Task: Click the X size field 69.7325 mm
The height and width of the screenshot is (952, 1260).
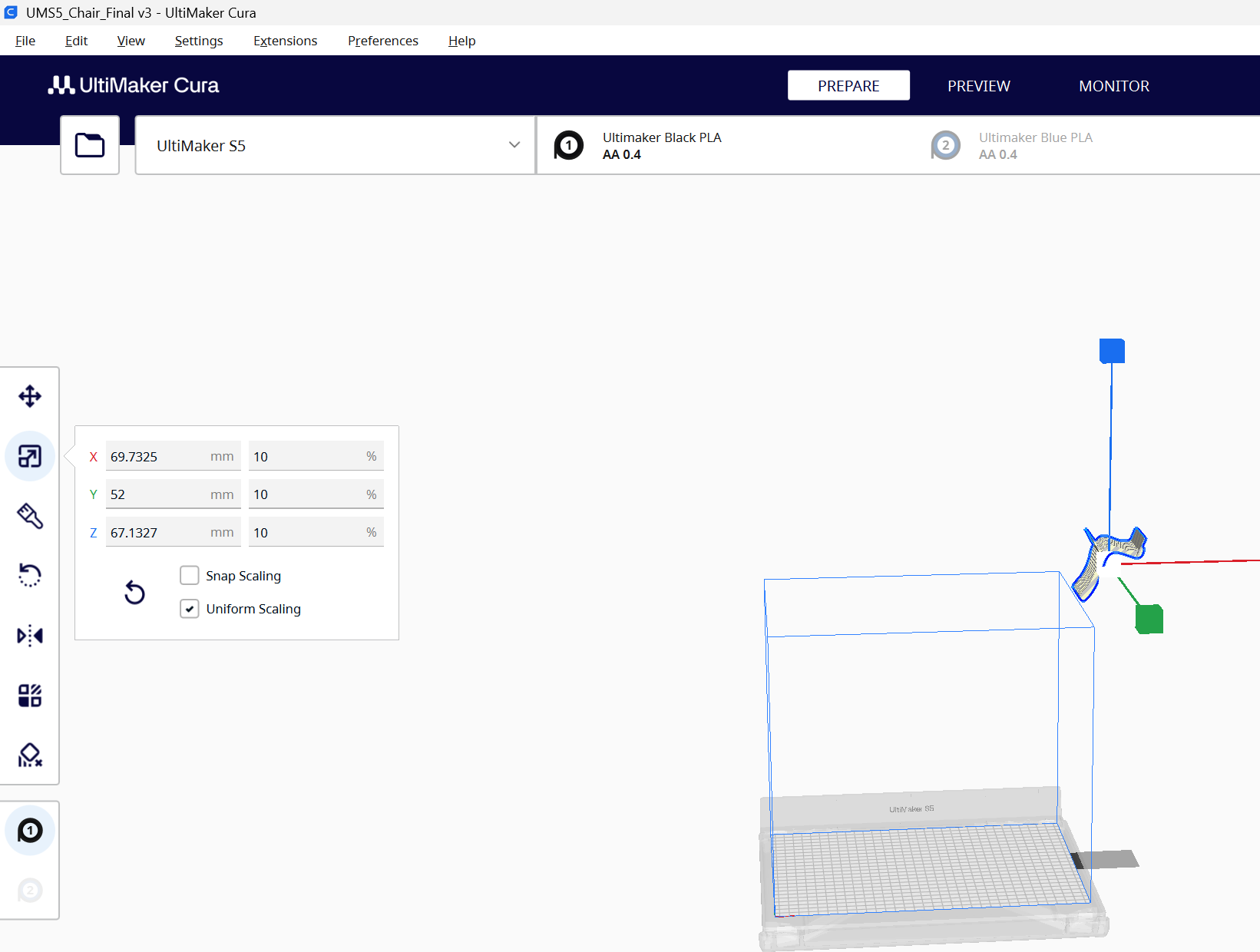Action: point(174,456)
